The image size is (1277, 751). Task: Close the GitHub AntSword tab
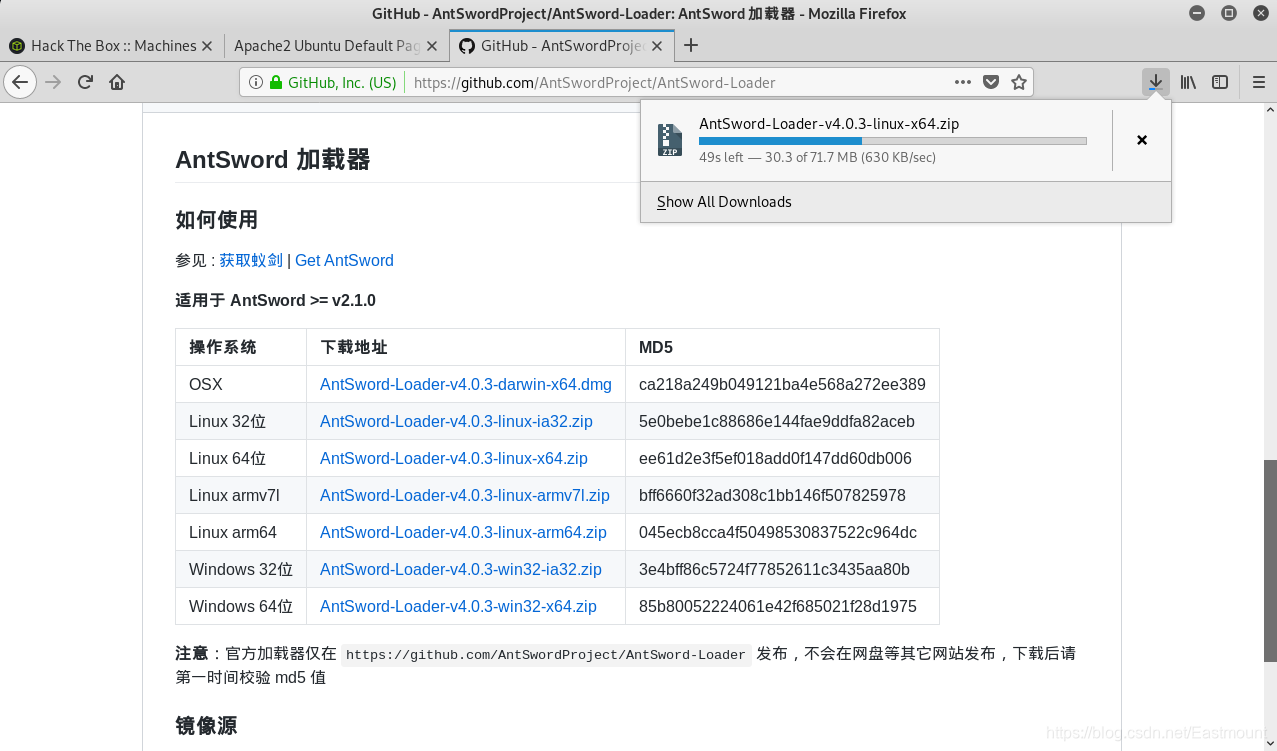pyautogui.click(x=657, y=45)
